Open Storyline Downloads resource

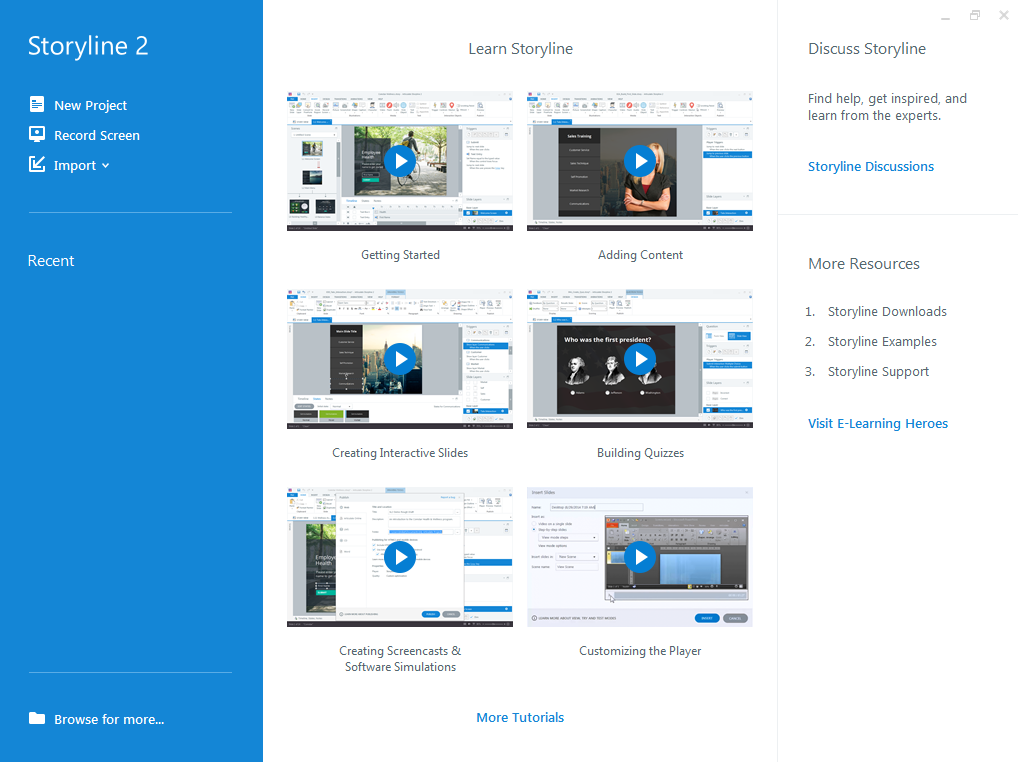pyautogui.click(x=887, y=312)
